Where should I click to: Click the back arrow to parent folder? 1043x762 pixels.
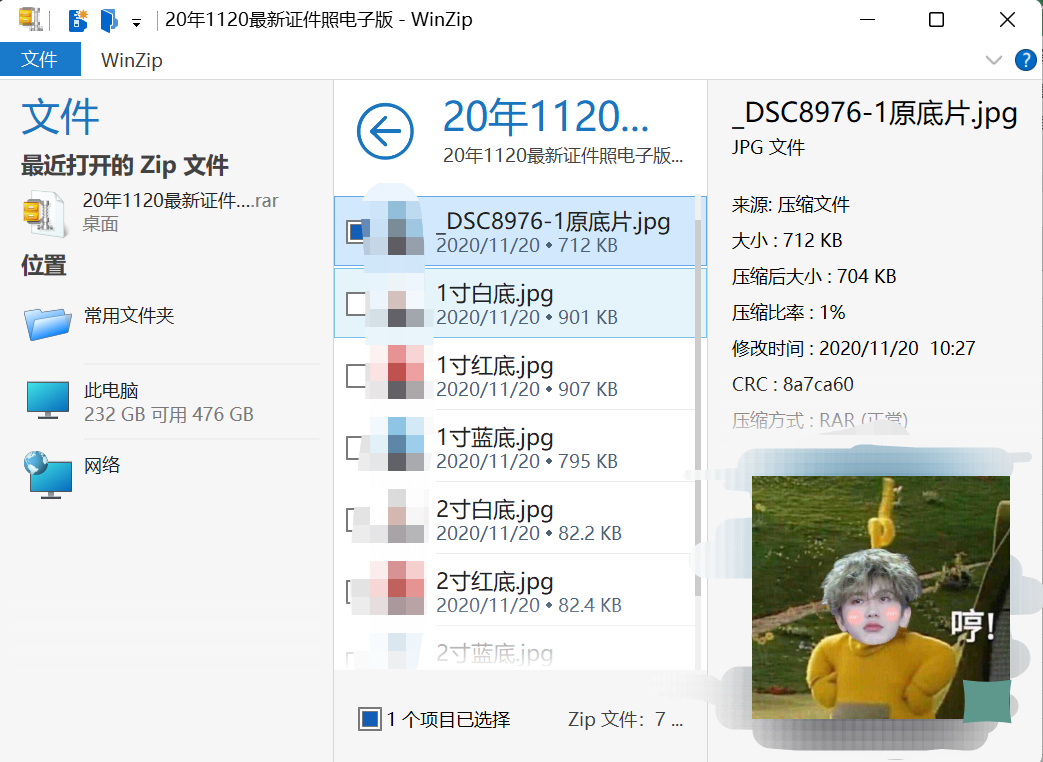(385, 132)
